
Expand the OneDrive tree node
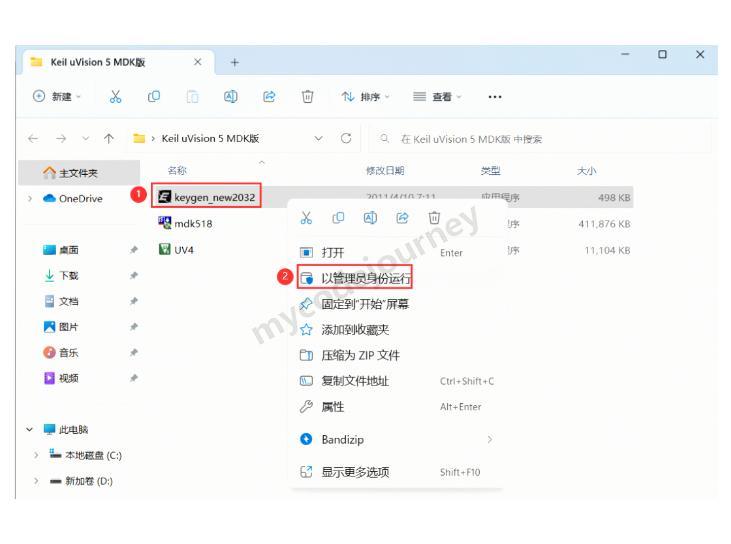pos(30,199)
